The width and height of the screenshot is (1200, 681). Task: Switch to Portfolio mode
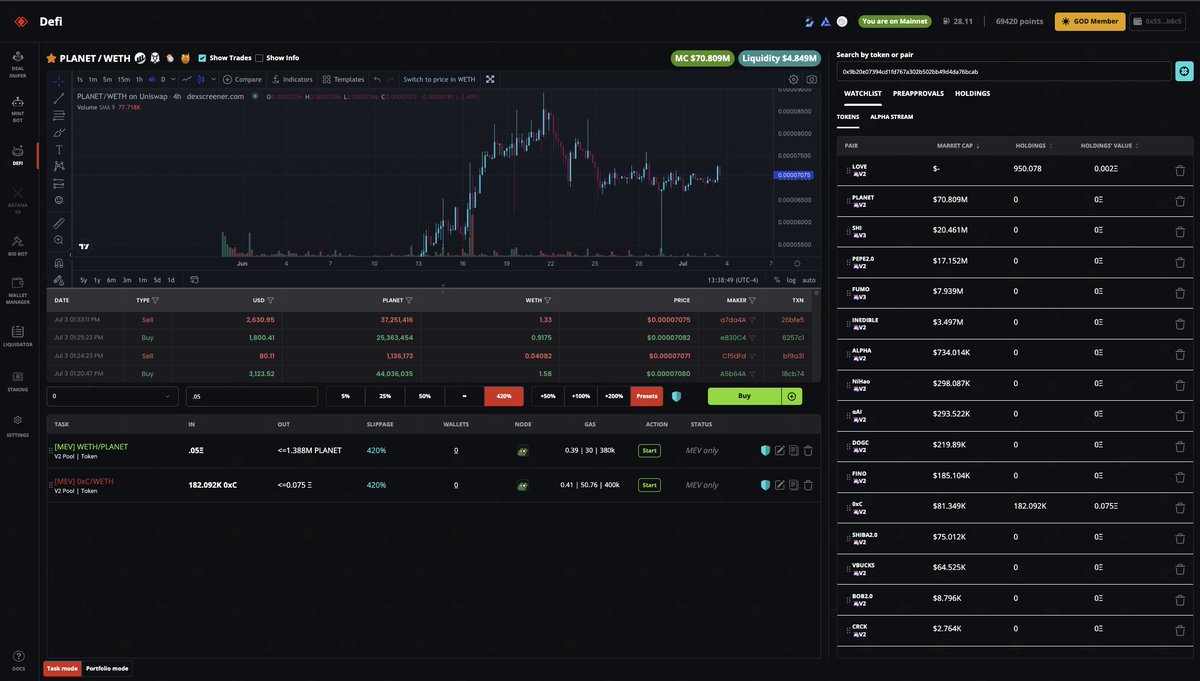(107, 668)
